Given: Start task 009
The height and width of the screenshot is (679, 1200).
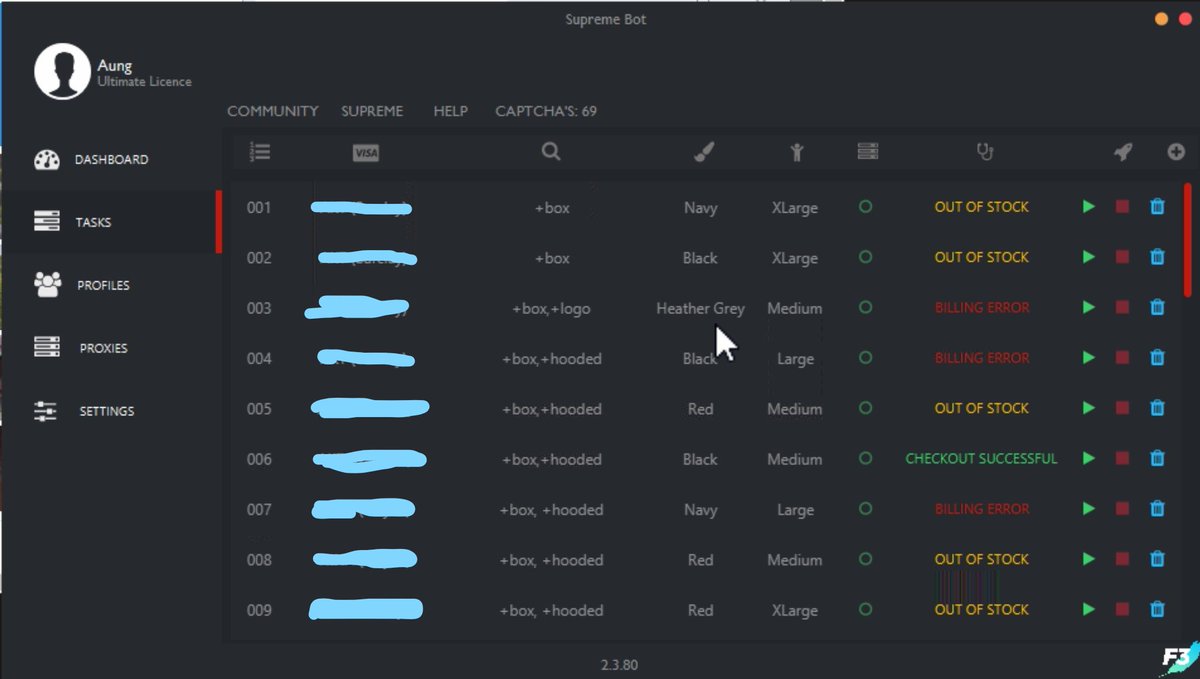Looking at the screenshot, I should tap(1089, 609).
